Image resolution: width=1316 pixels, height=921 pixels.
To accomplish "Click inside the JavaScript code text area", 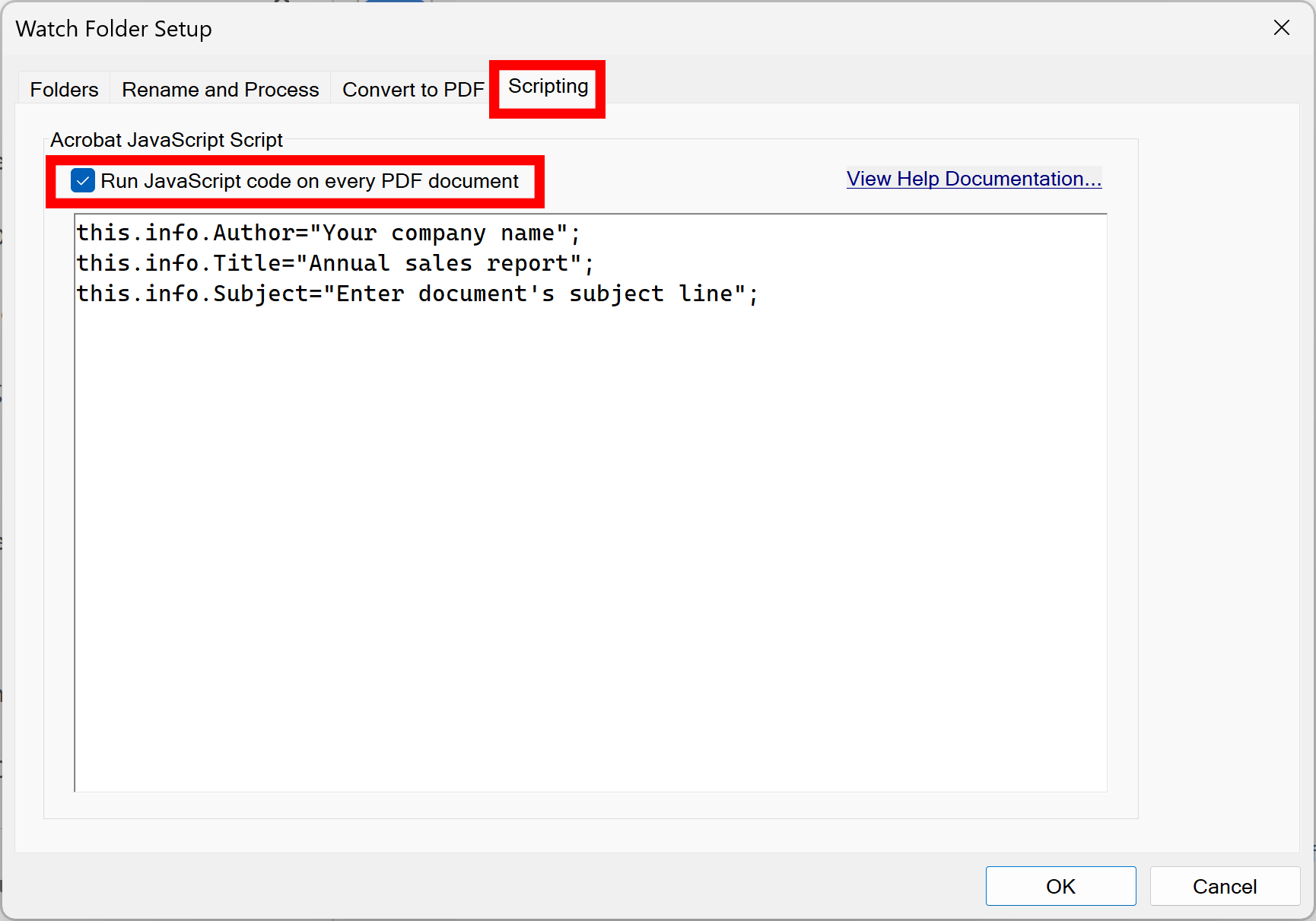I will tap(590, 503).
